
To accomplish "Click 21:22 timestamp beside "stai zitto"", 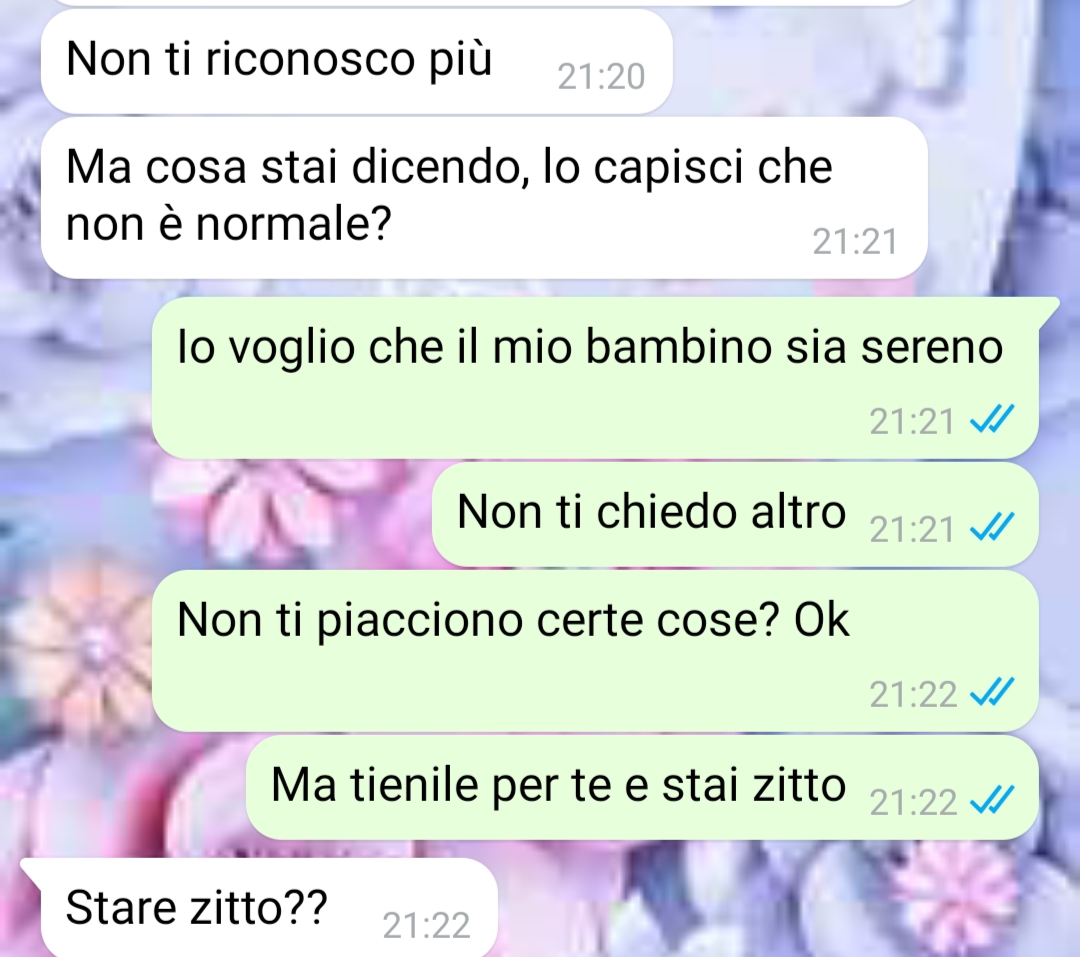I will [913, 803].
